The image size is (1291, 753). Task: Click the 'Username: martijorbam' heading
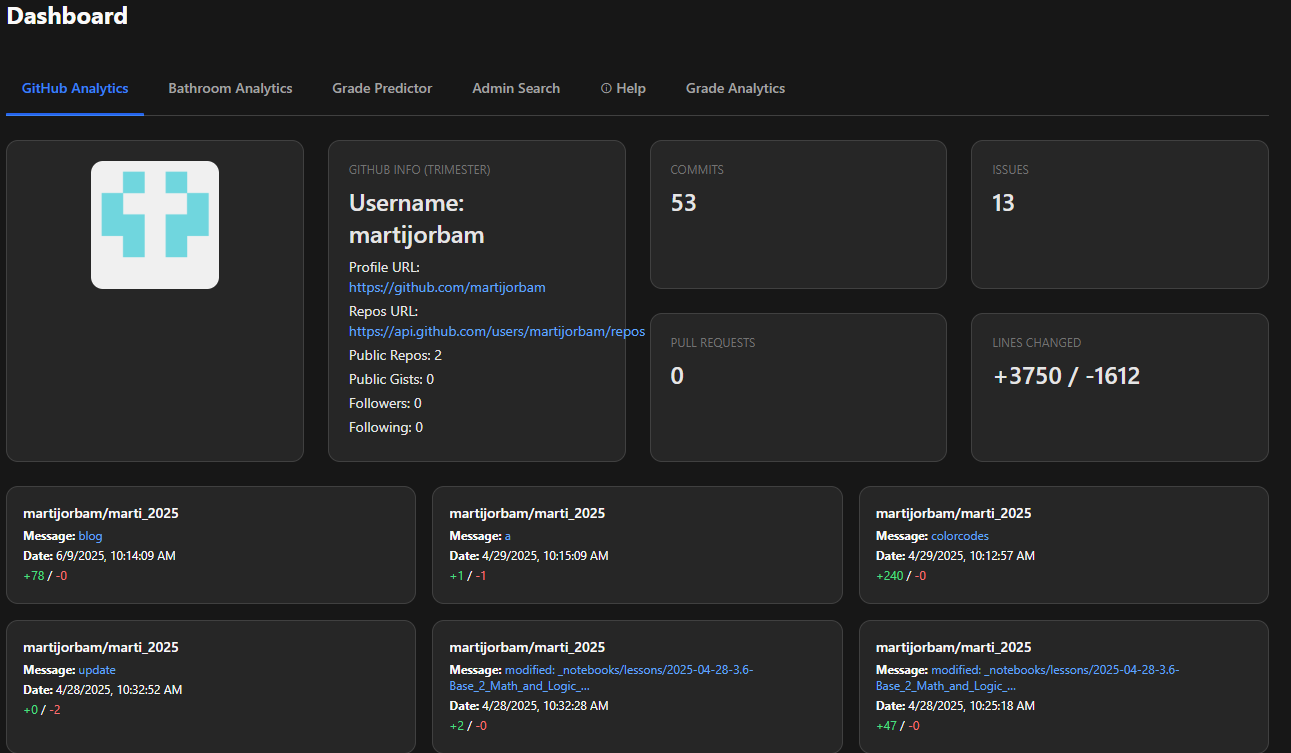[x=417, y=219]
